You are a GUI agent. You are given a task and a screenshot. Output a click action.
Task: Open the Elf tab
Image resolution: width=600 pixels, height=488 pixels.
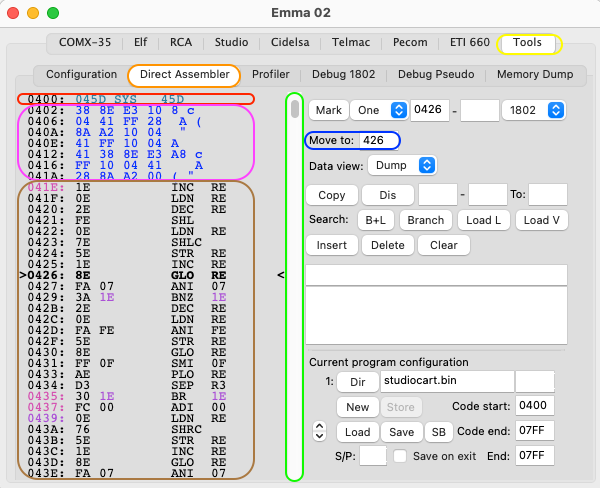(140, 42)
